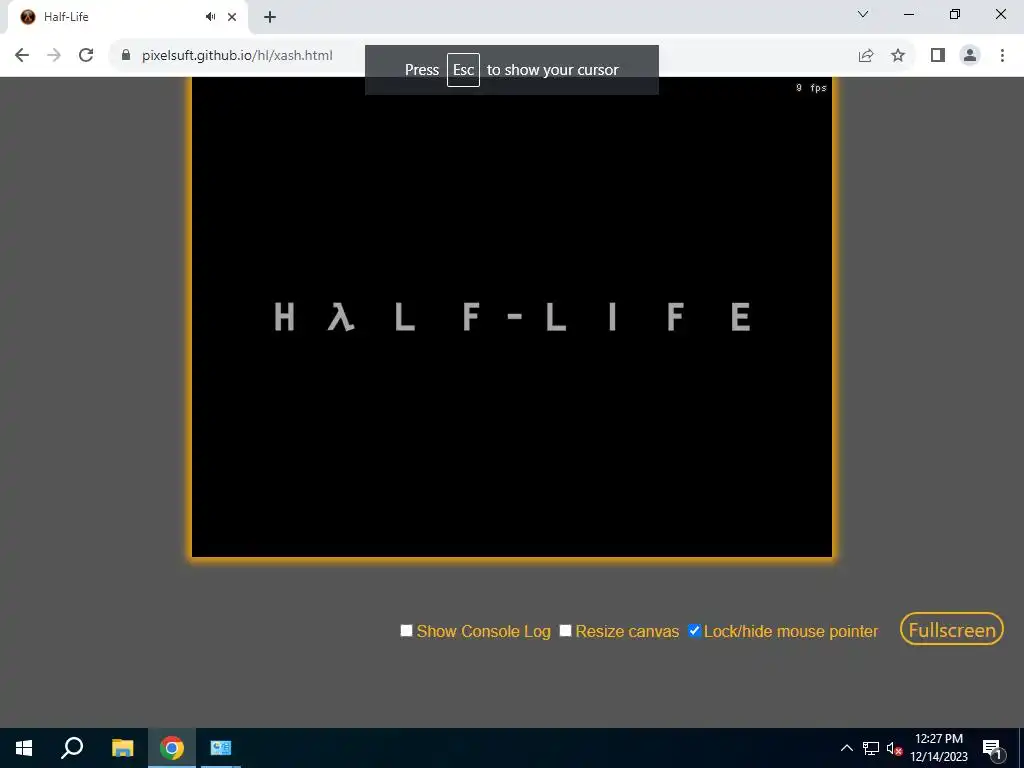Open the Chrome side panel
The height and width of the screenshot is (768, 1024).
point(938,56)
